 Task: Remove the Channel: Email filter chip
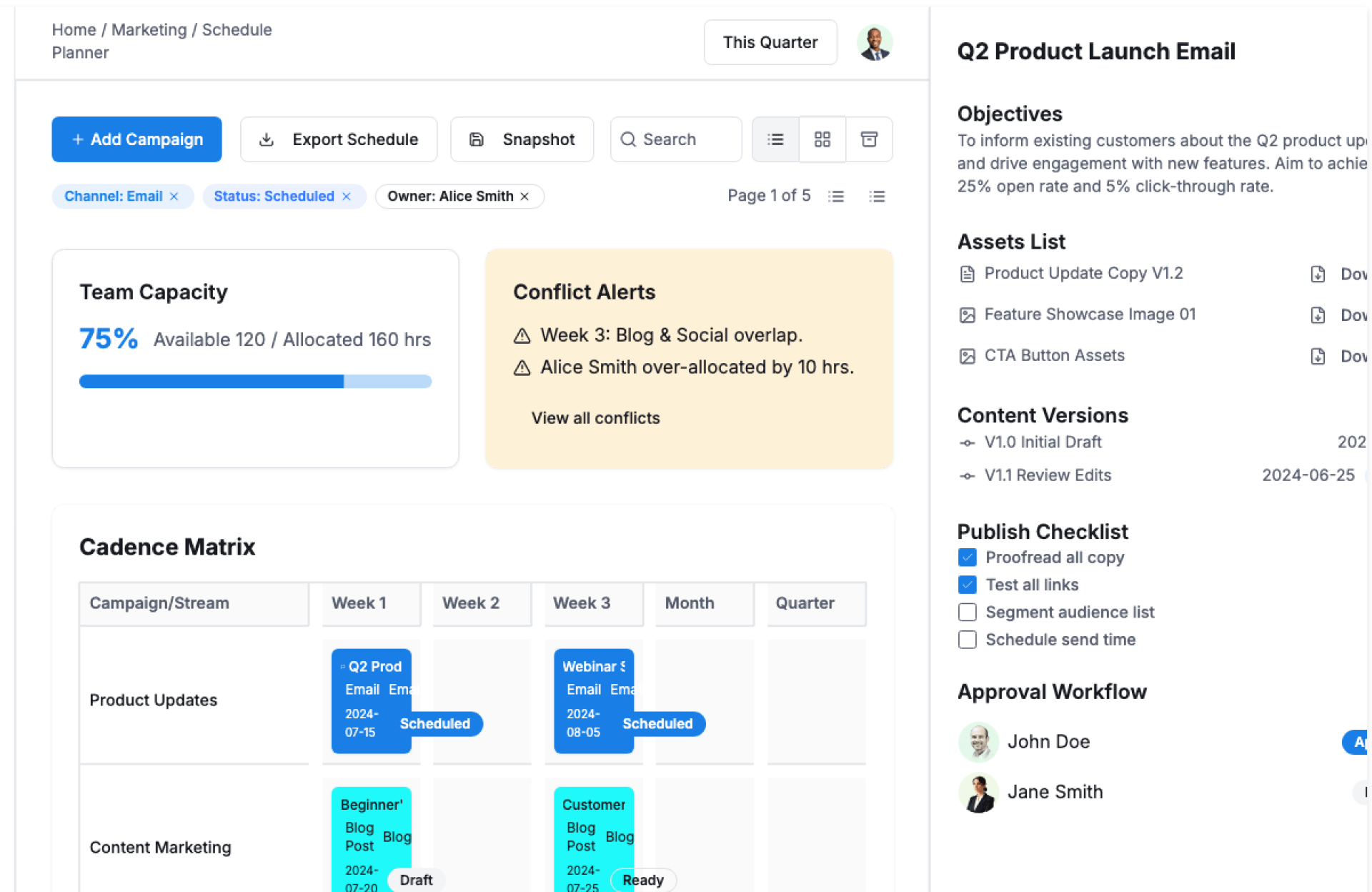pyautogui.click(x=174, y=197)
